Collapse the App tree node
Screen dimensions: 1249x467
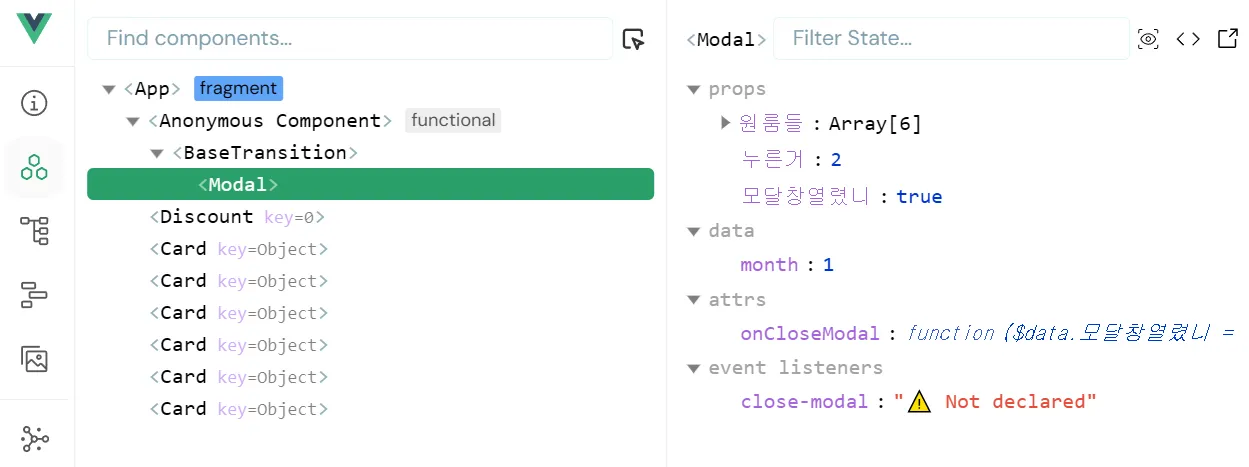109,89
